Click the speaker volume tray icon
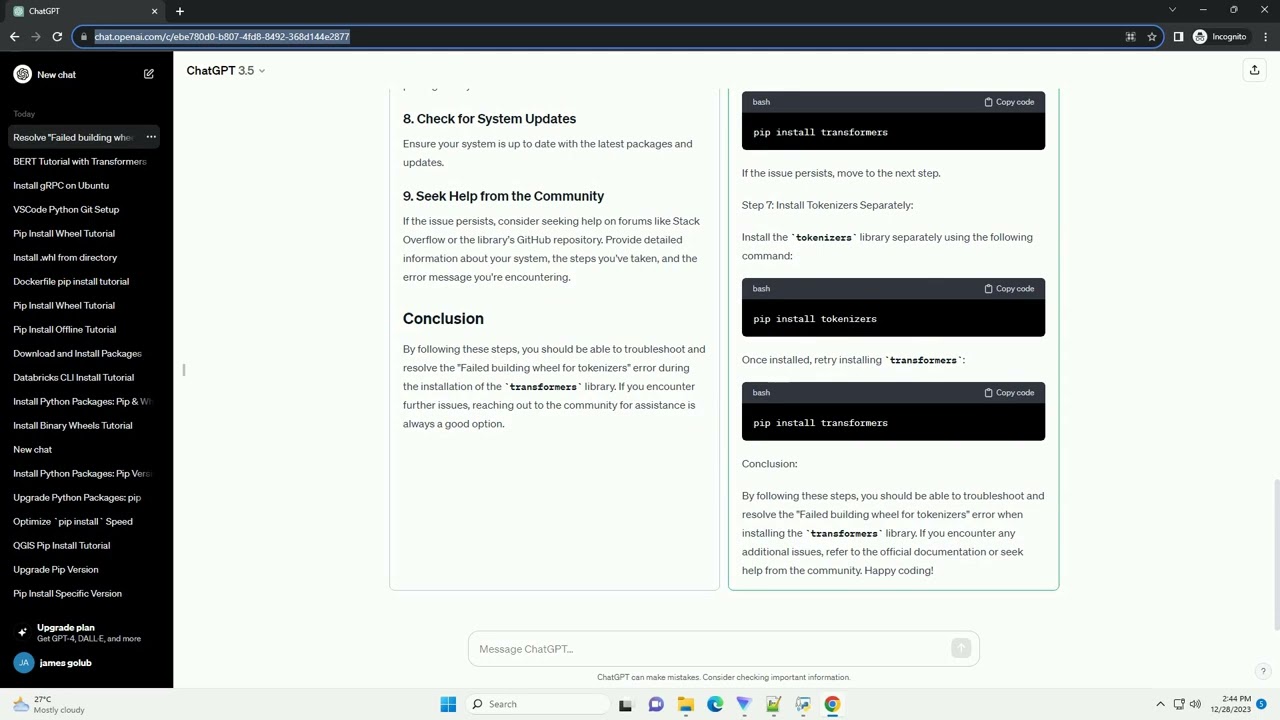This screenshot has width=1280, height=720. pyautogui.click(x=1195, y=704)
